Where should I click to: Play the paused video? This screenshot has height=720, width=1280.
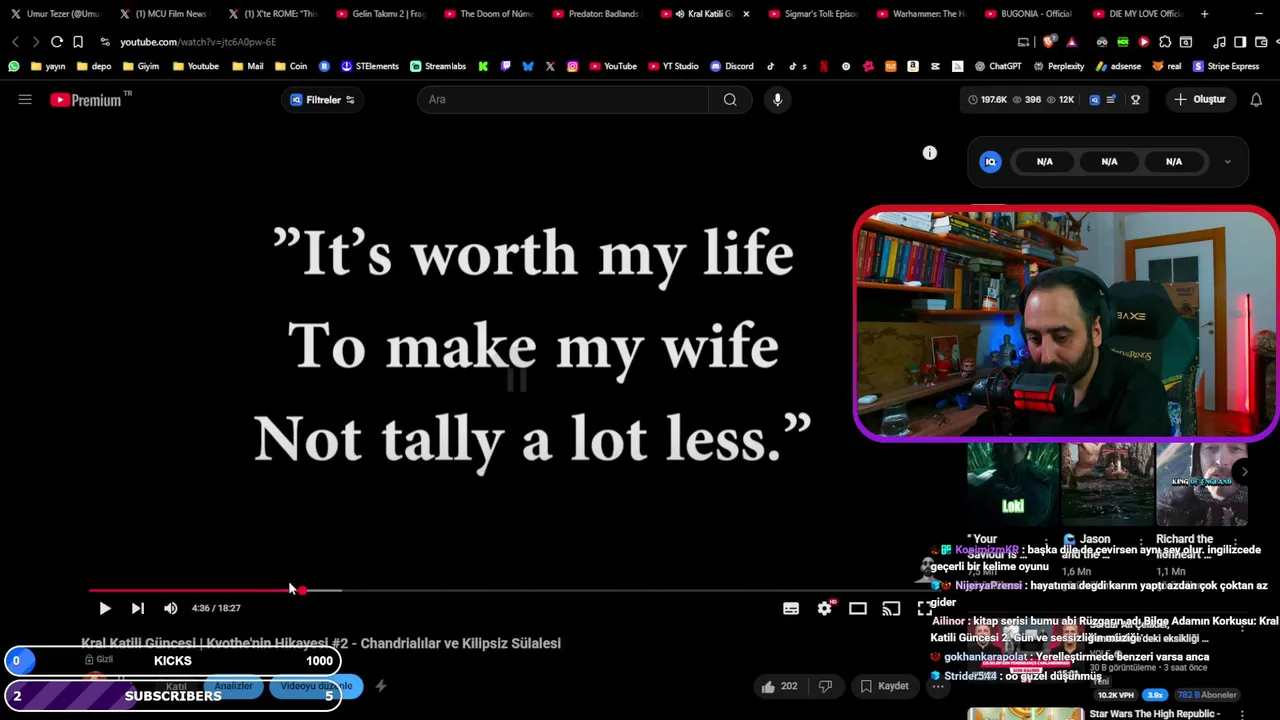(x=104, y=608)
